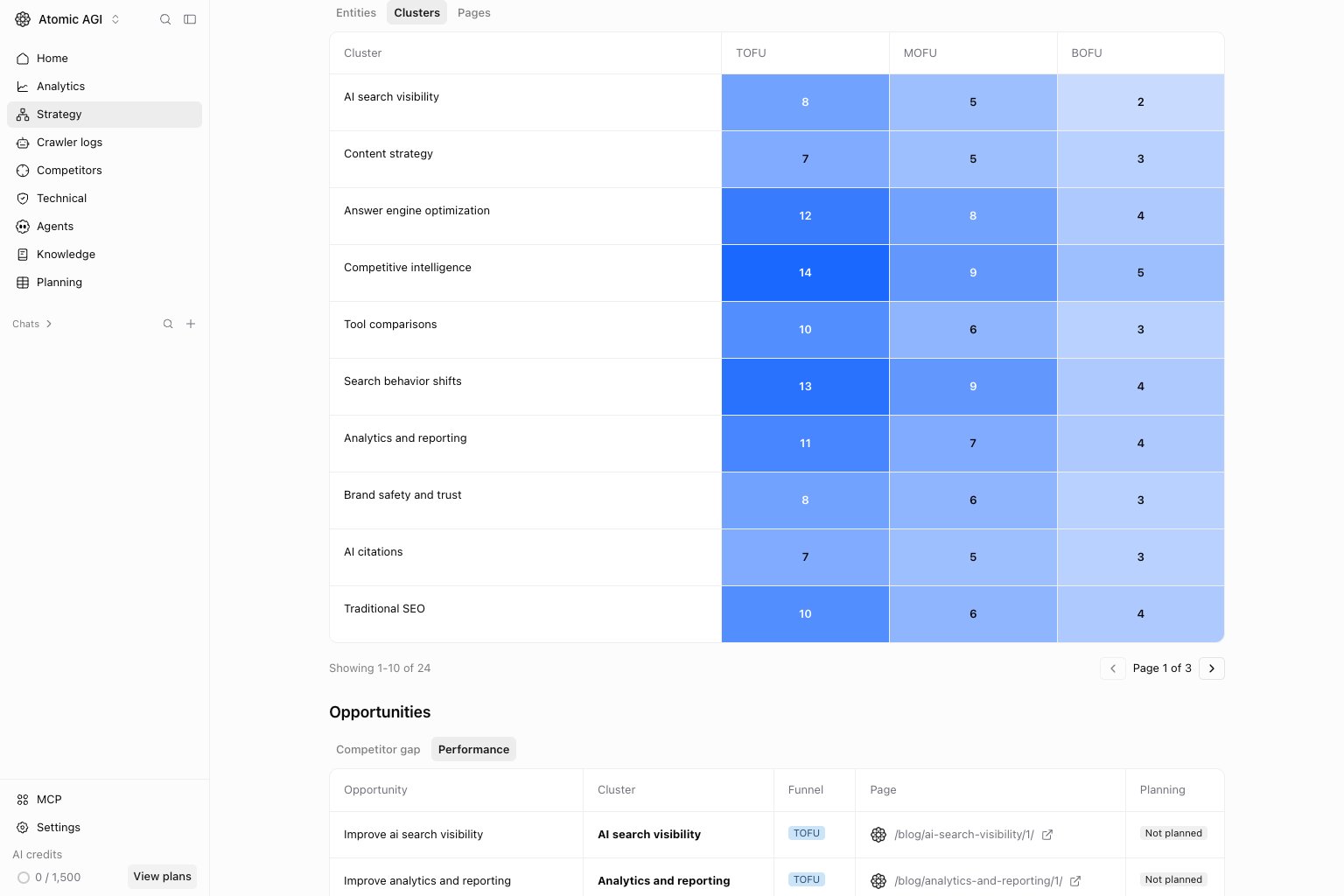Image resolution: width=1344 pixels, height=896 pixels.
Task: Switch to the Competitor gap tab
Action: pyautogui.click(x=378, y=750)
